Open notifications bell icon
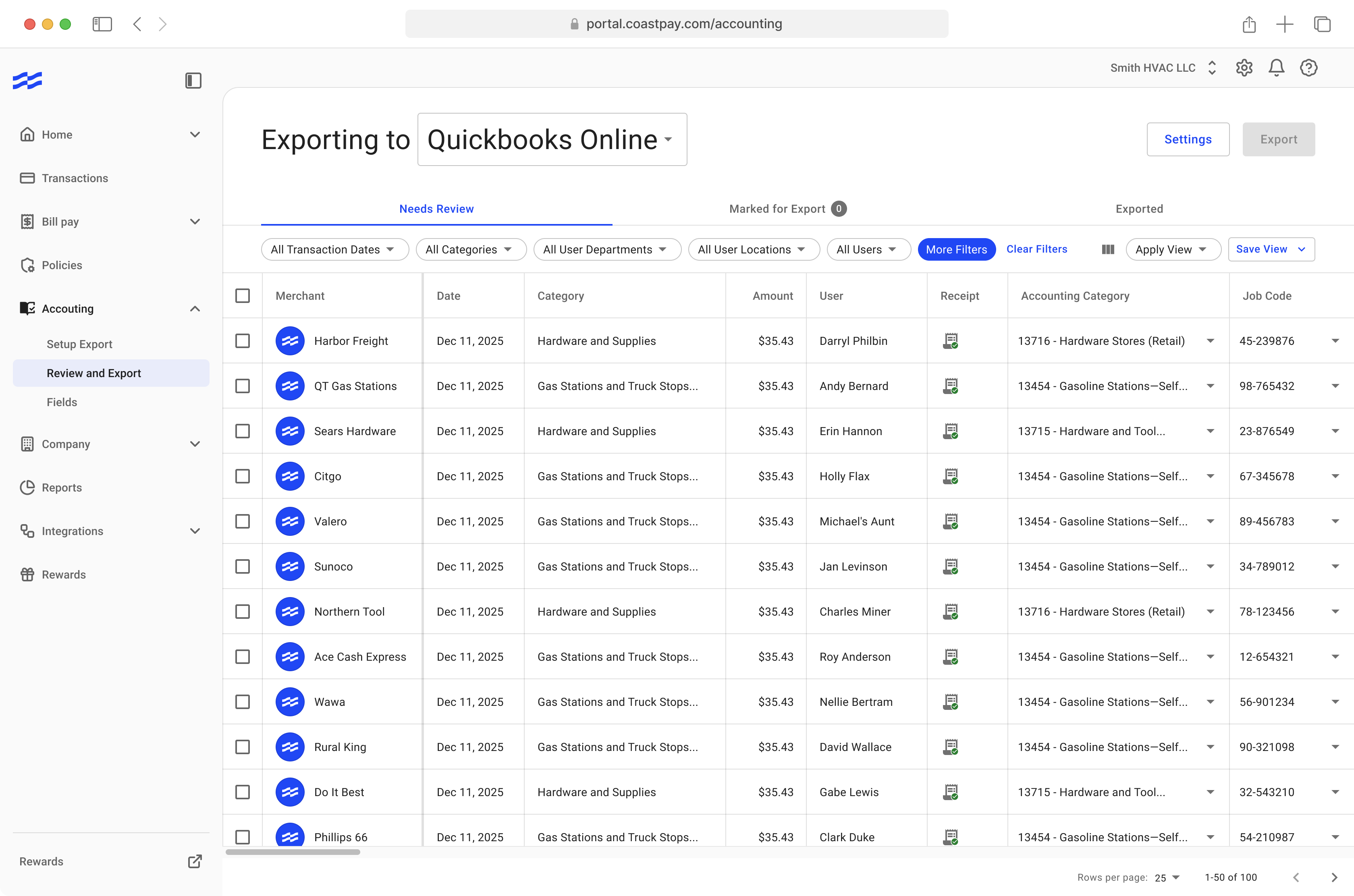This screenshot has height=896, width=1354. tap(1276, 67)
